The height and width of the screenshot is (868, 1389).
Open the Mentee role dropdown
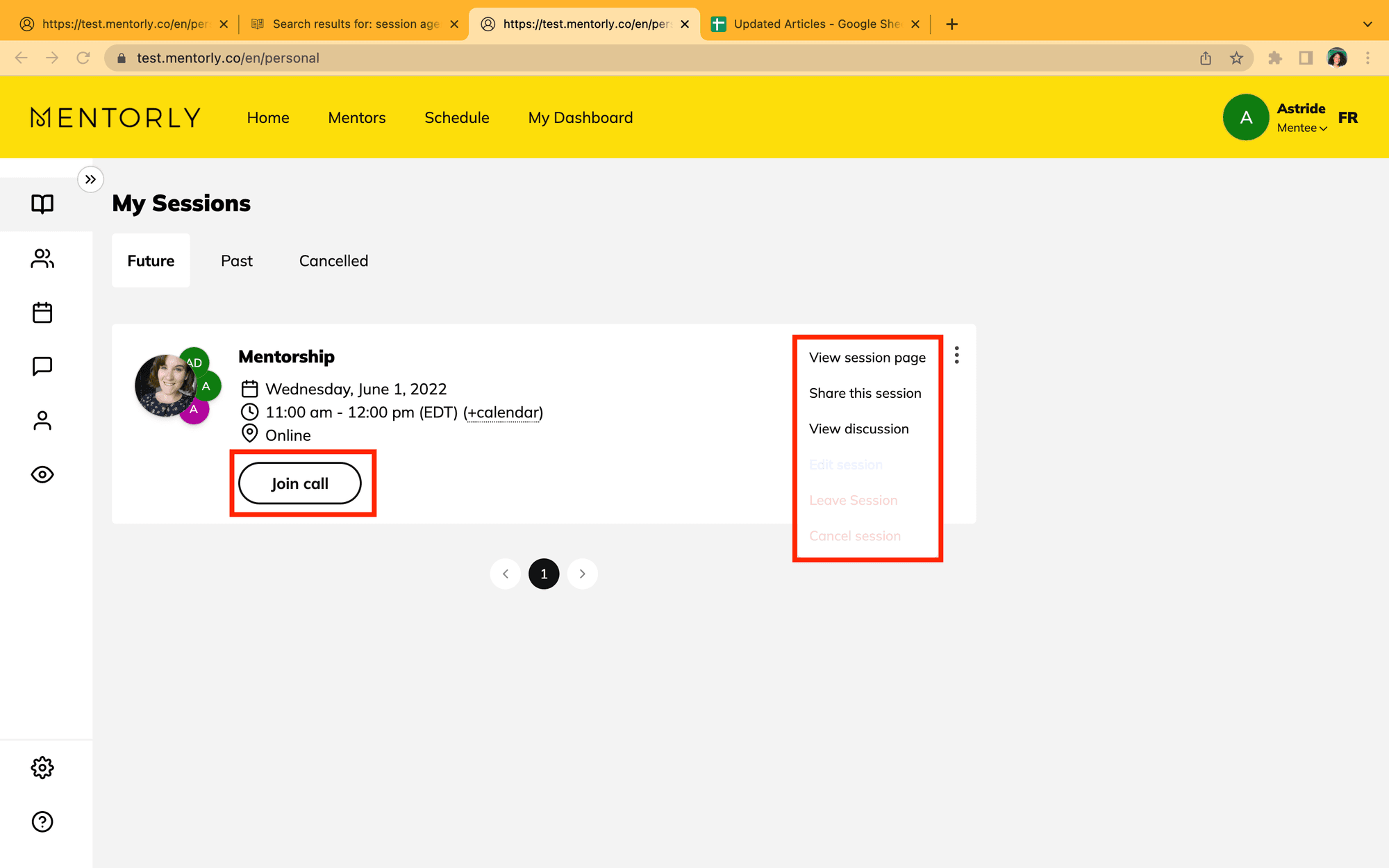[x=1301, y=128]
